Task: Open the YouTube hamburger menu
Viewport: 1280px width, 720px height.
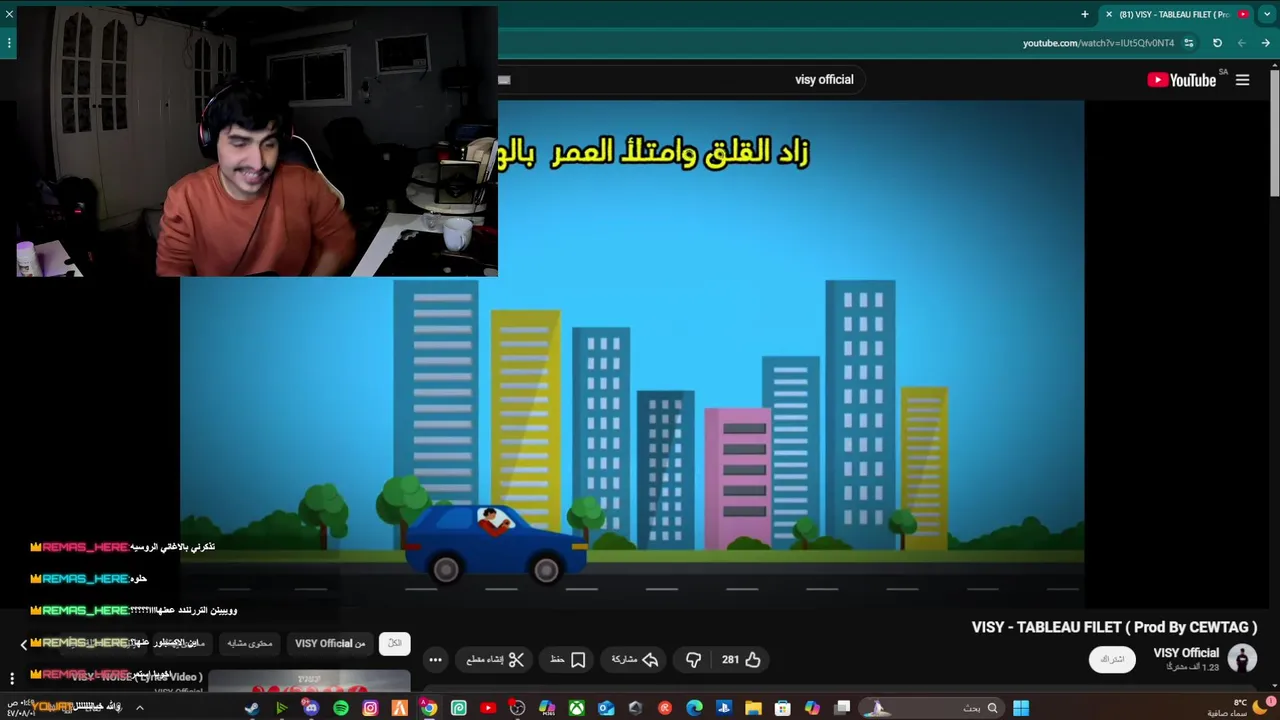Action: point(1242,80)
